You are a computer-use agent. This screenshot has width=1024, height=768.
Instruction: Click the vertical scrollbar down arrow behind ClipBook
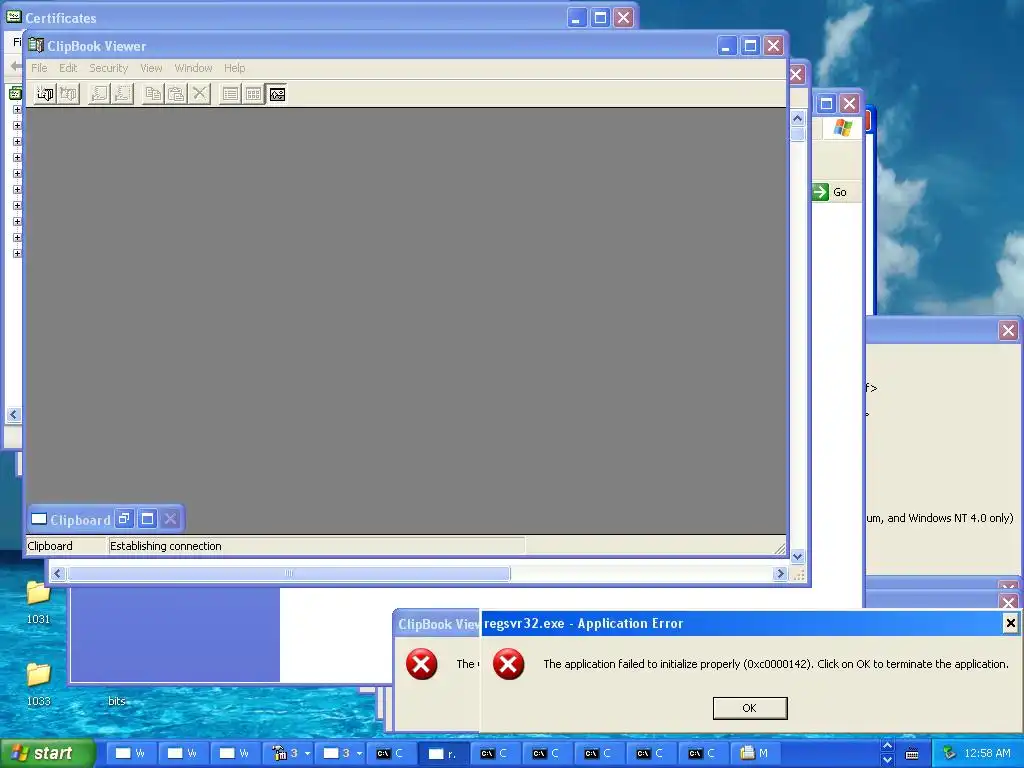coord(797,556)
